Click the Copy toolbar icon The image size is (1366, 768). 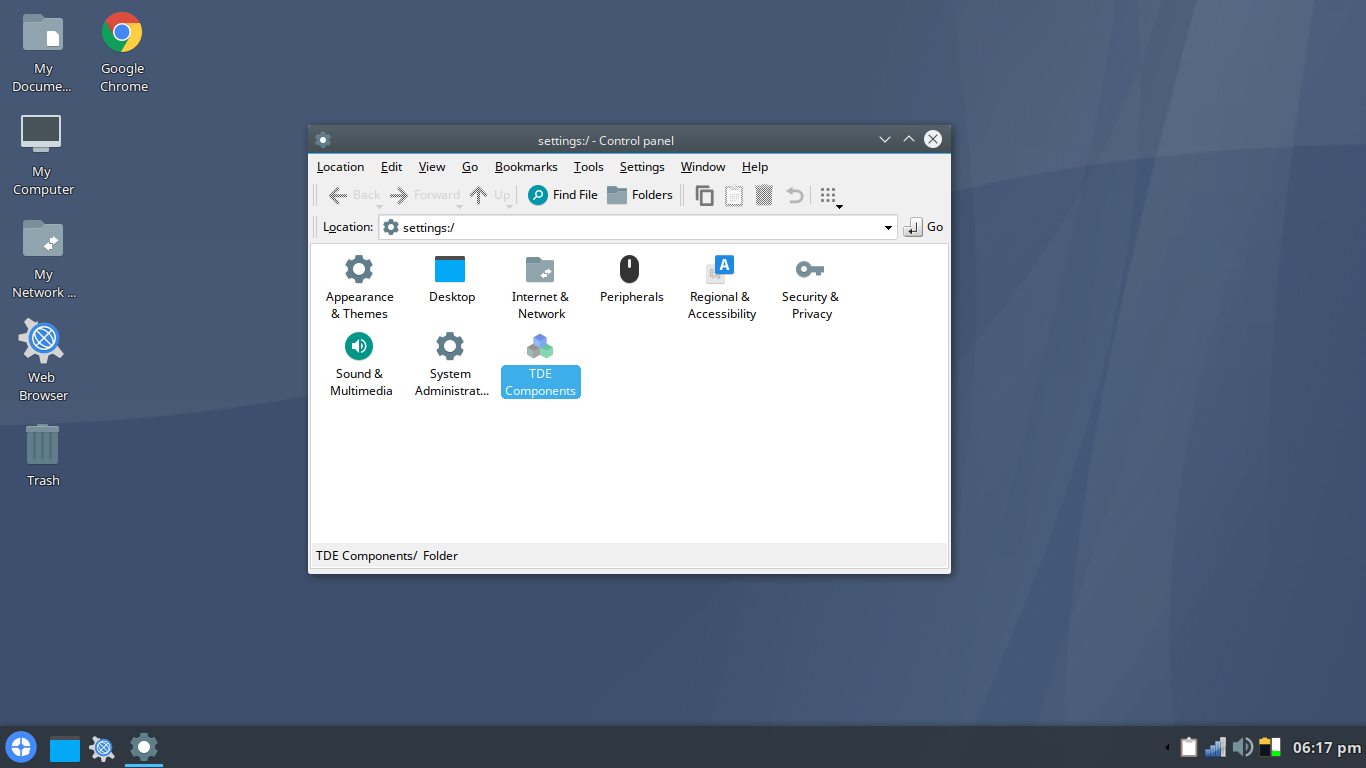click(x=704, y=196)
